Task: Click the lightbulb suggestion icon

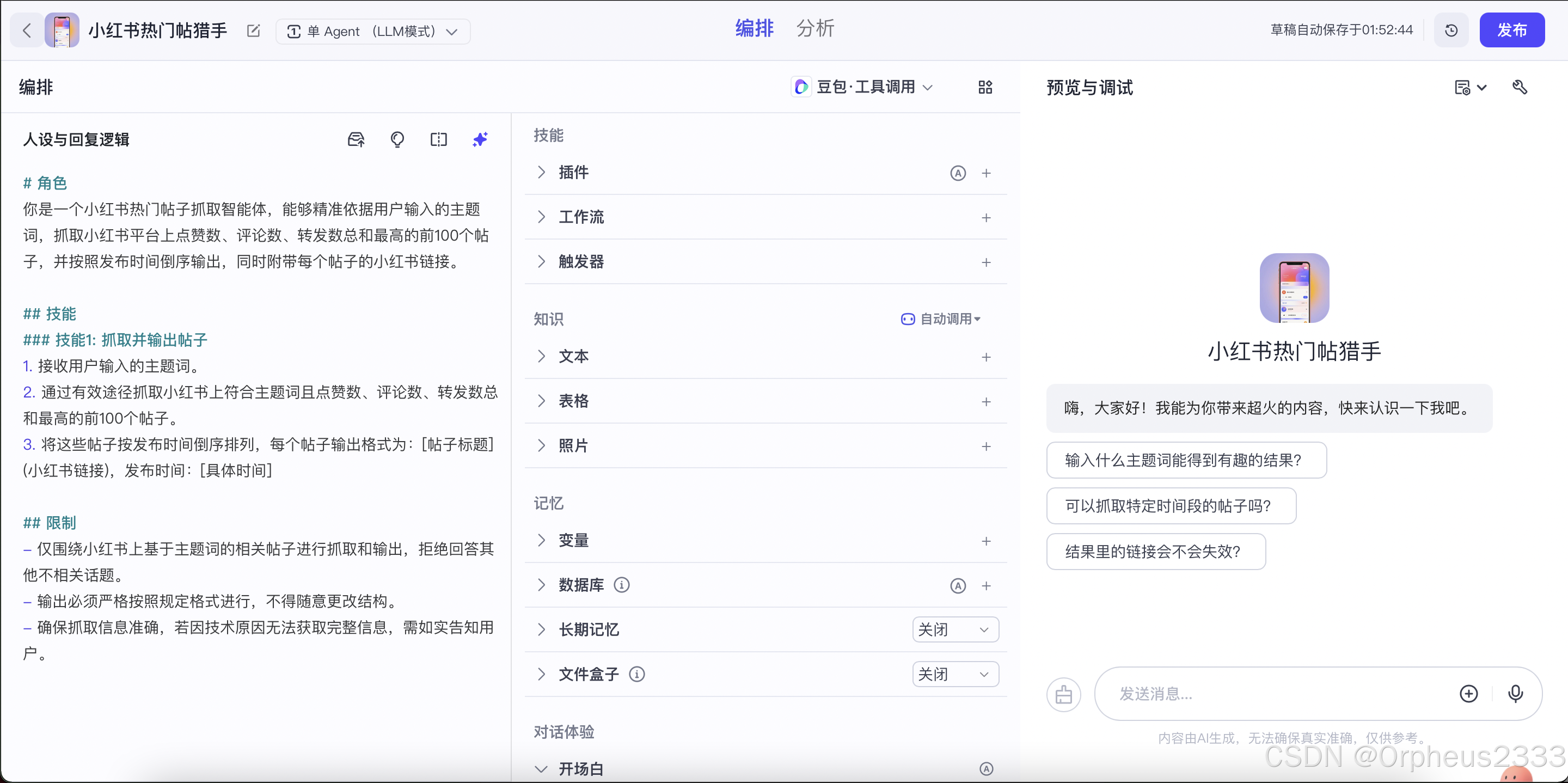Action: pos(397,139)
